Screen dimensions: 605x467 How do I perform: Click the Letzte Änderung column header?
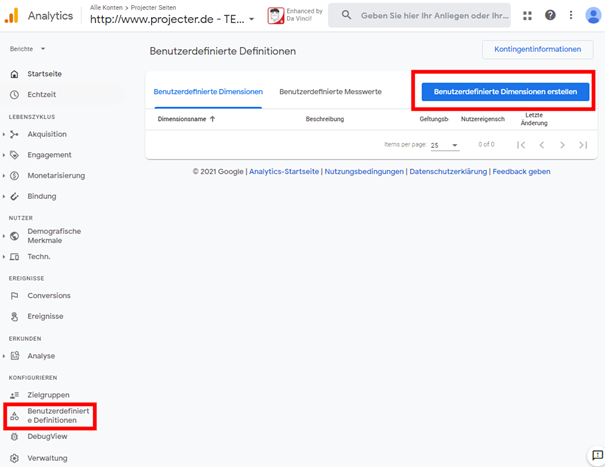[x=534, y=119]
